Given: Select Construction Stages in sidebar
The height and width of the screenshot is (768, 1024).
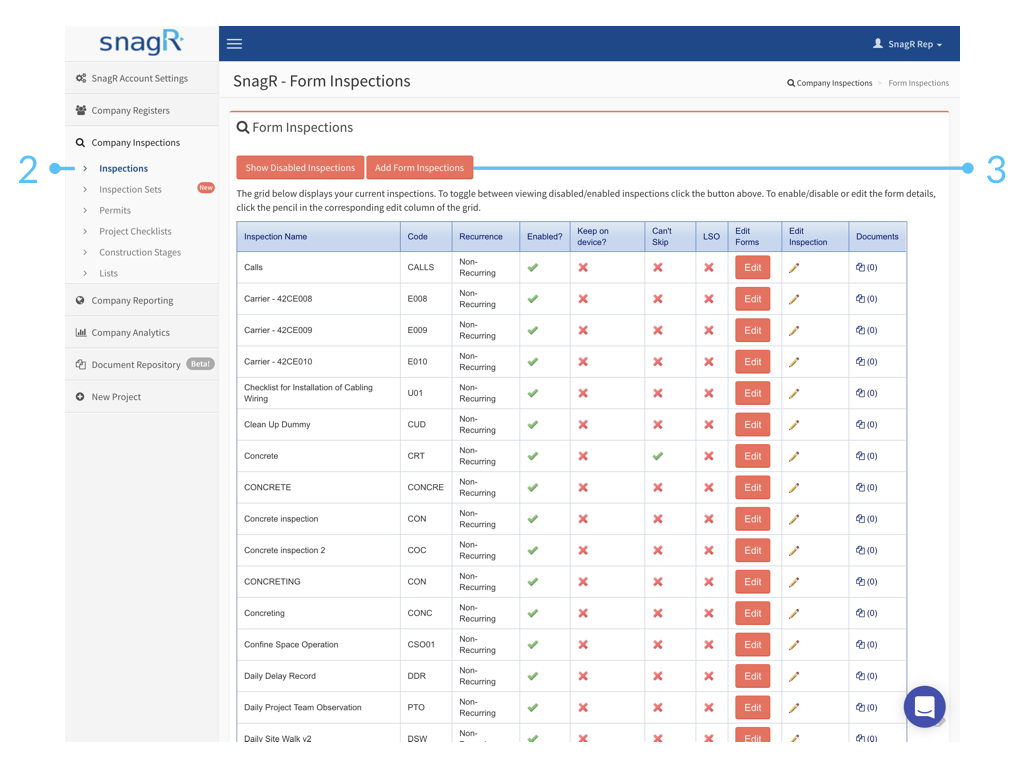Looking at the screenshot, I should pyautogui.click(x=140, y=252).
